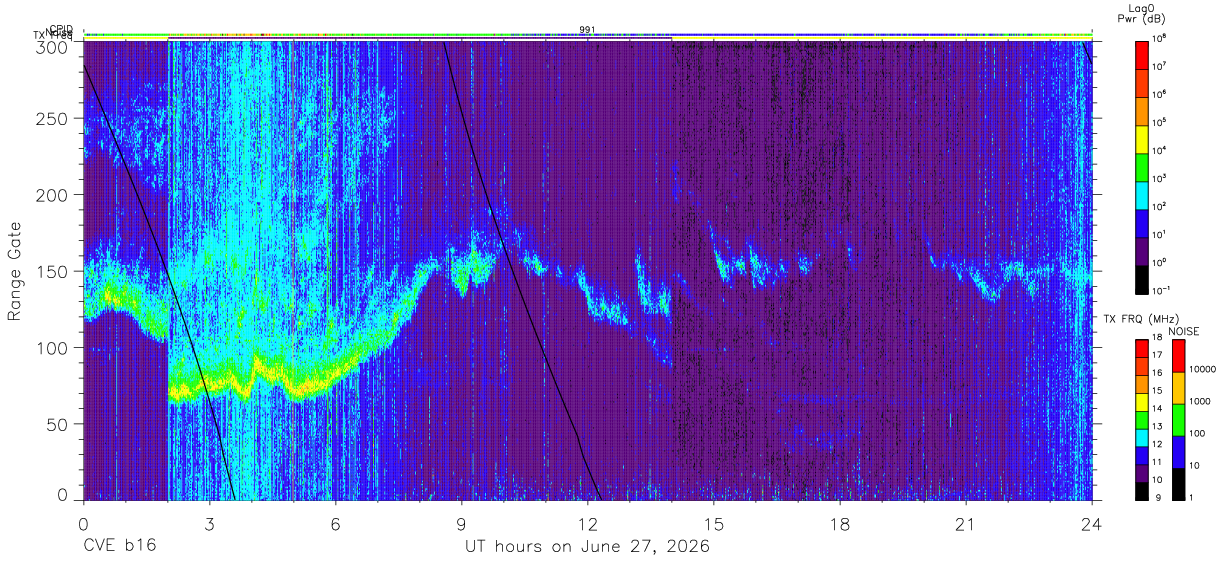
Task: Click the '21' UT hour tick label
Action: click(x=966, y=524)
